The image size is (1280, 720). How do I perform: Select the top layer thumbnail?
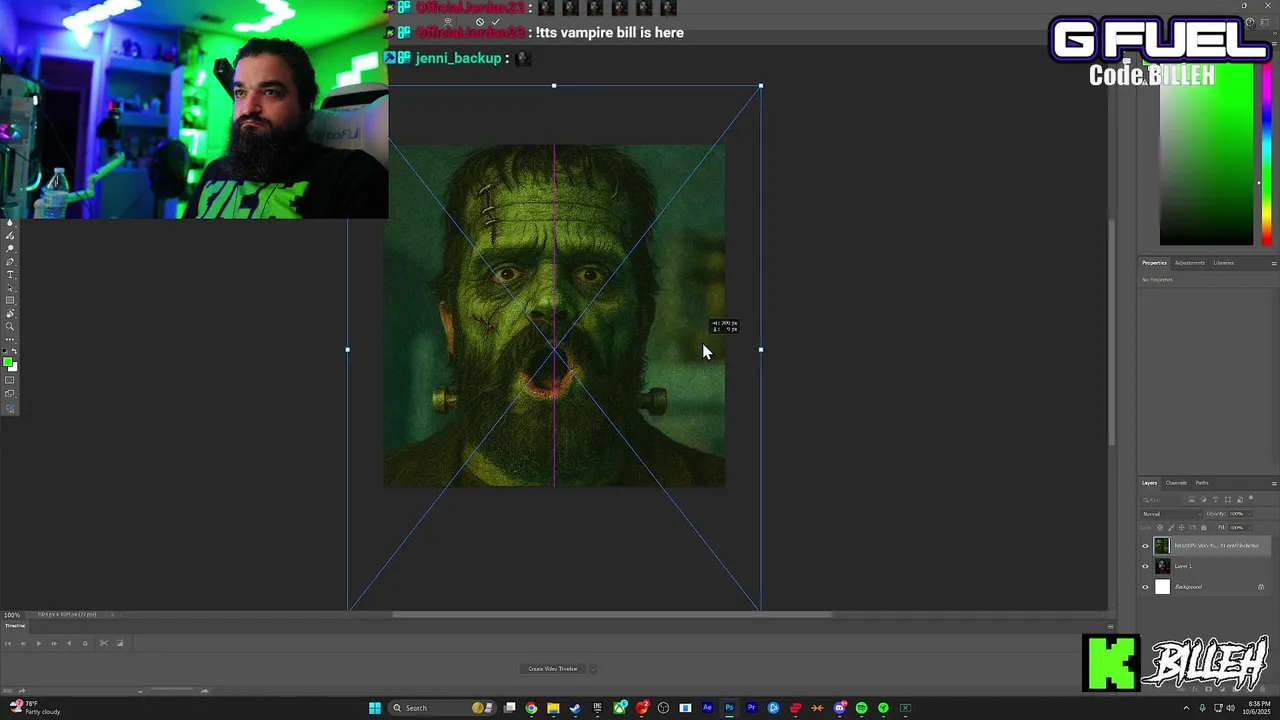click(x=1162, y=546)
